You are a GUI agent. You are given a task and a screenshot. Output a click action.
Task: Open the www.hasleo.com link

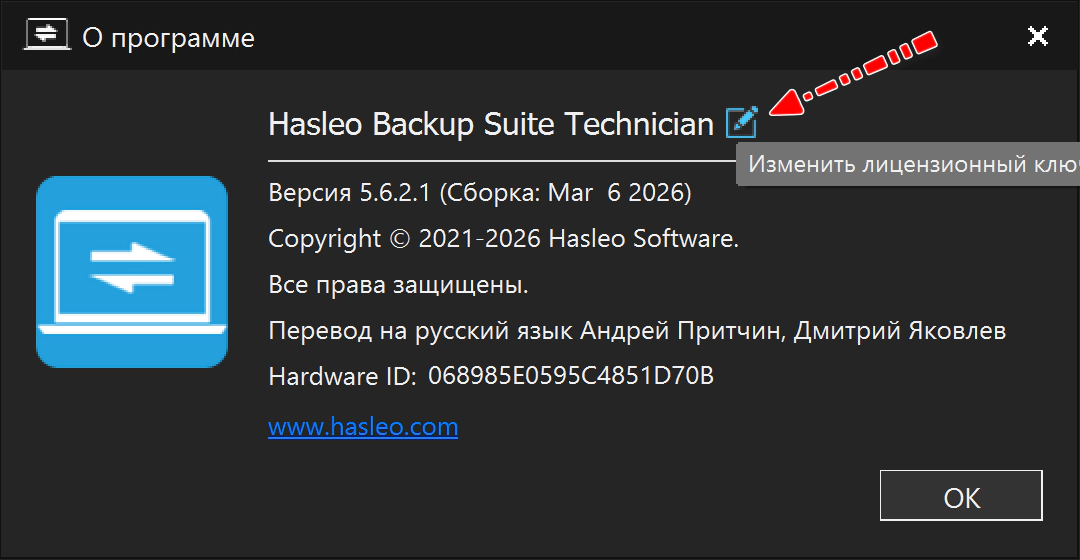point(363,427)
